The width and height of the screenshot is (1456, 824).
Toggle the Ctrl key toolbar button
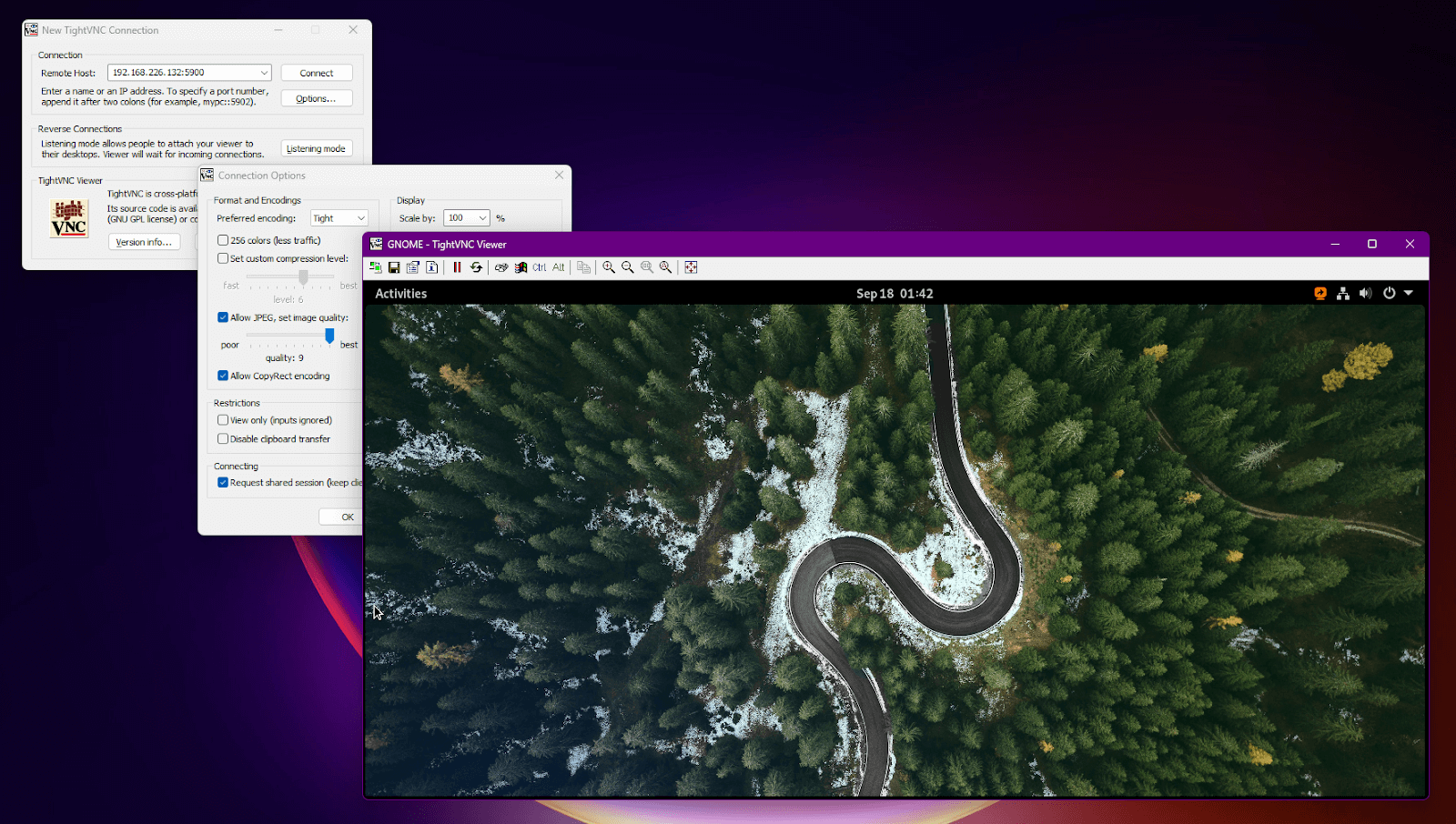[x=540, y=267]
